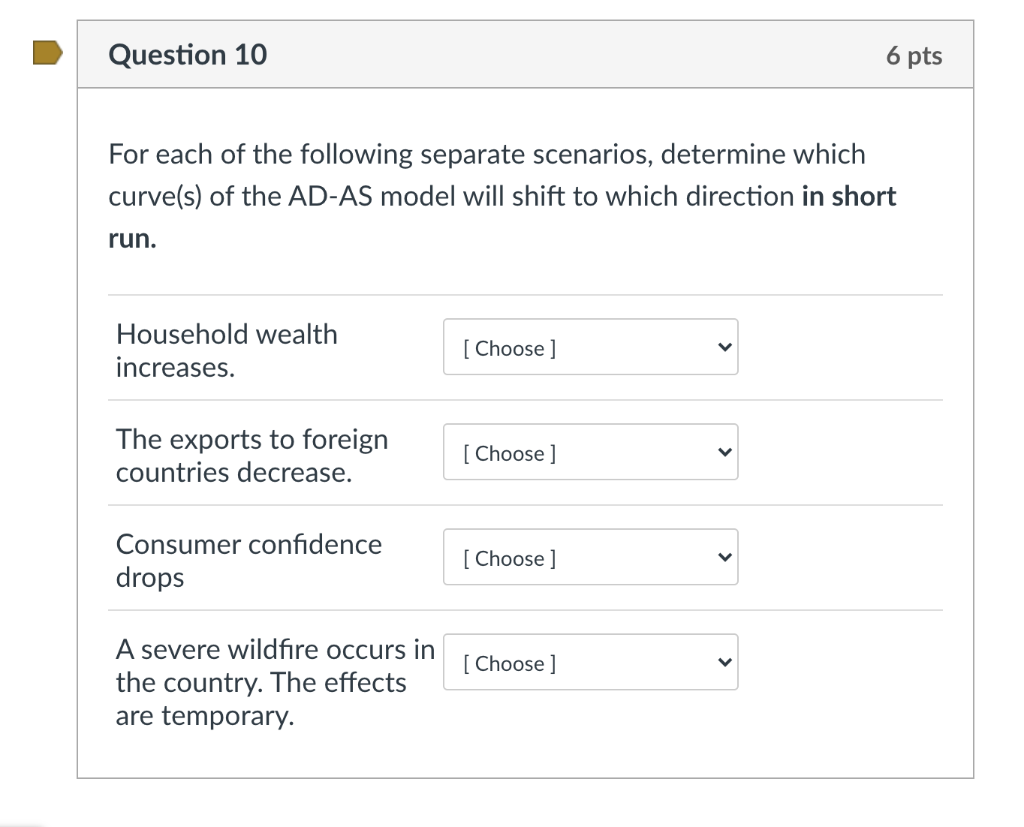Open the exports to foreign countries dropdown
The width and height of the screenshot is (1024, 827).
click(590, 453)
